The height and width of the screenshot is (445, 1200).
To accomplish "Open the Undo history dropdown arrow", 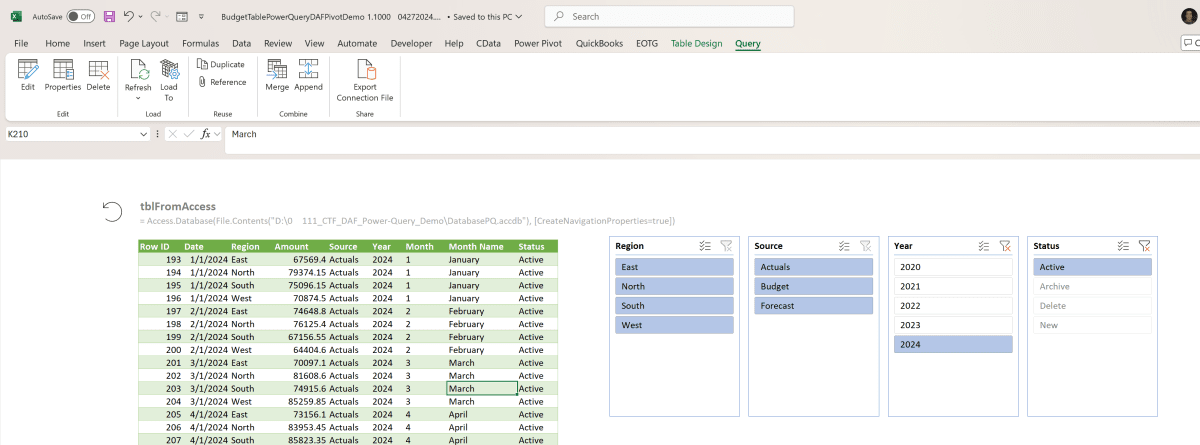I will (x=140, y=17).
